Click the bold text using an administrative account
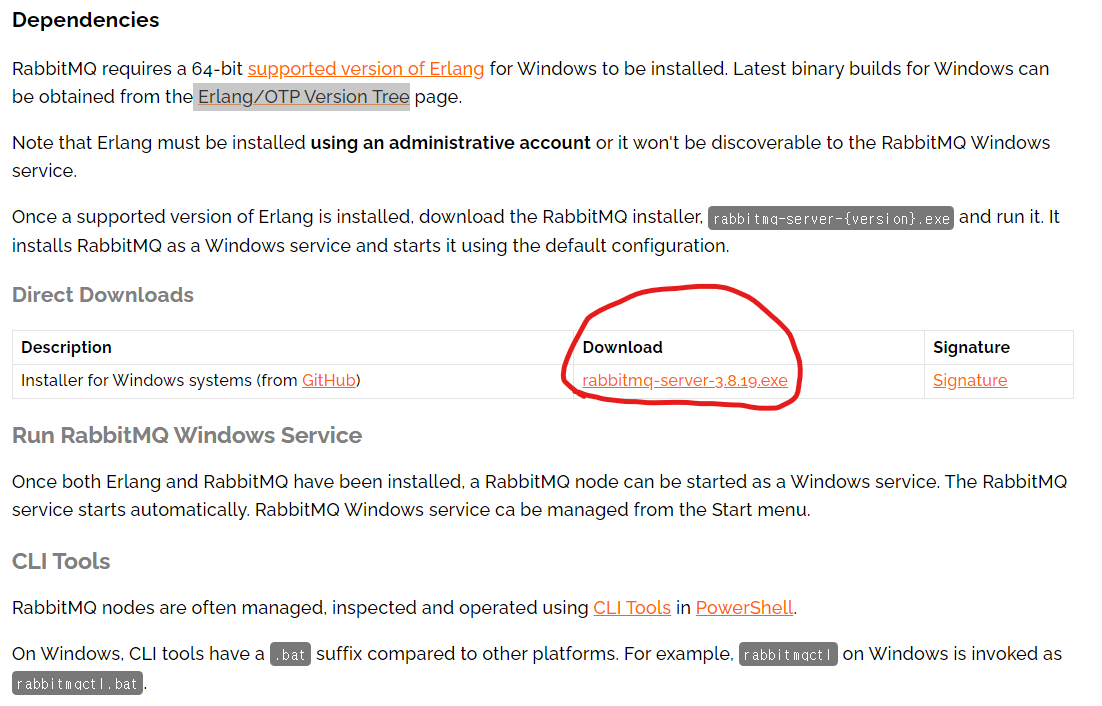 [x=450, y=143]
